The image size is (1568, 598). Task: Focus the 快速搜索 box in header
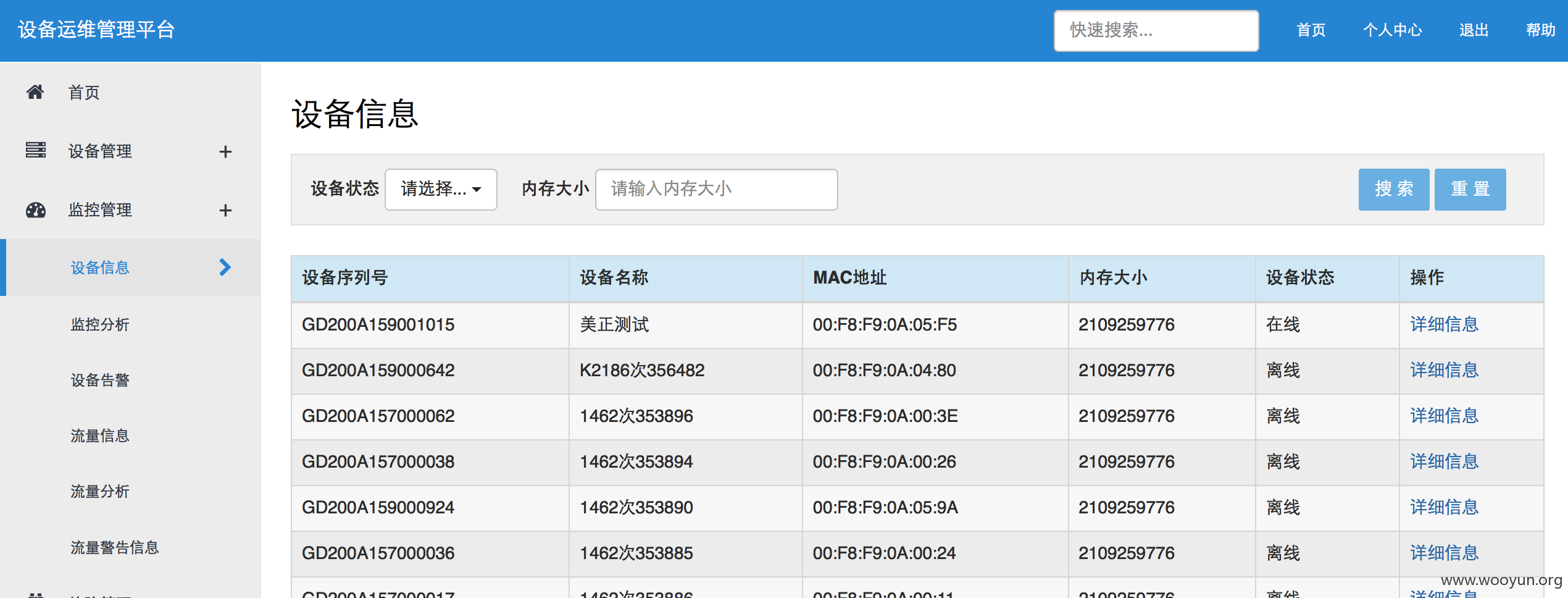click(1156, 30)
